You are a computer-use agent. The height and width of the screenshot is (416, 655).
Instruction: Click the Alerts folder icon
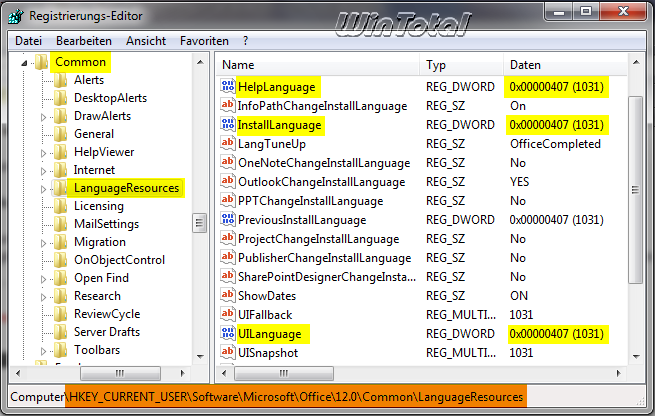[60, 80]
